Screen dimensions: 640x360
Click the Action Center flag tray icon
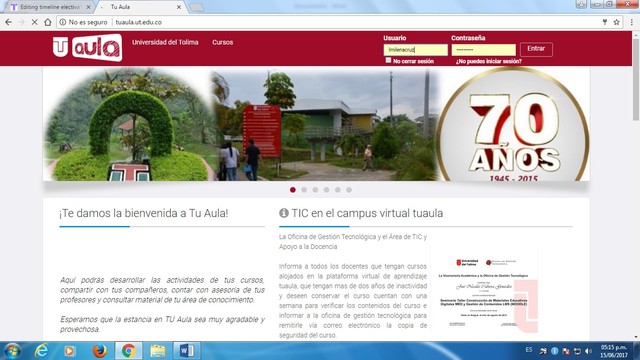[x=566, y=351]
